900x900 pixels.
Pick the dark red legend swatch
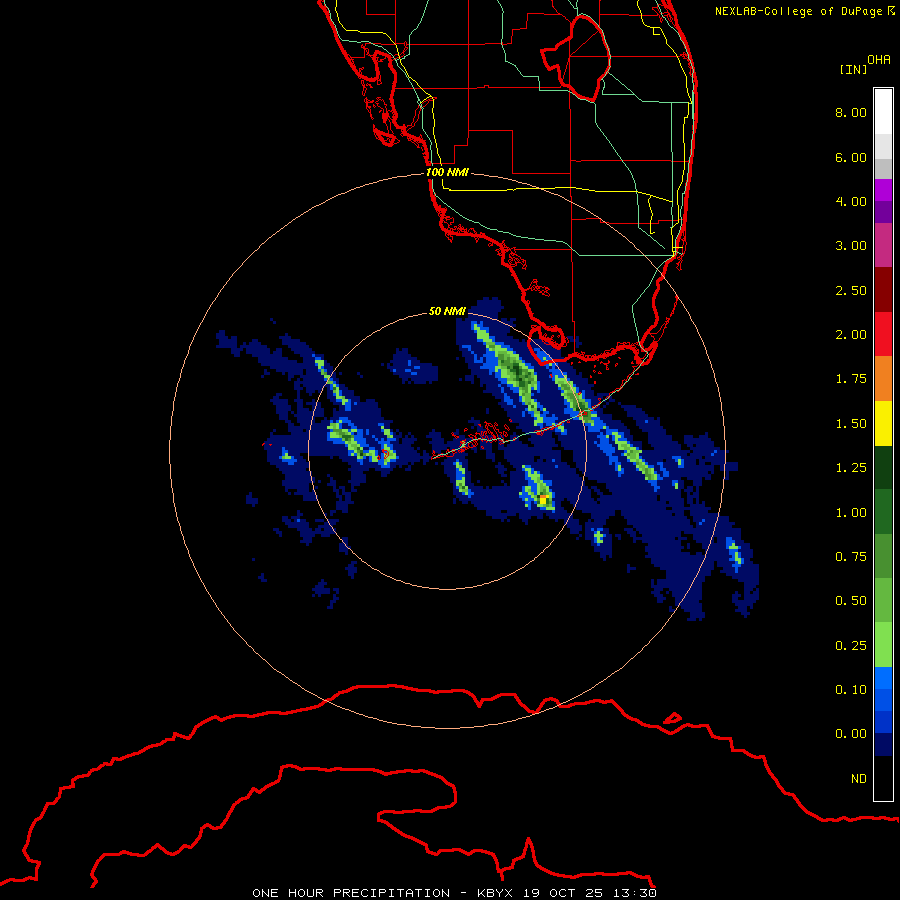pos(883,290)
